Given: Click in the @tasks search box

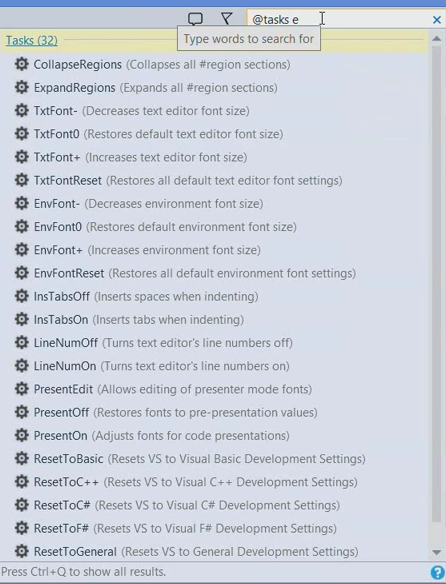Looking at the screenshot, I should point(337,19).
